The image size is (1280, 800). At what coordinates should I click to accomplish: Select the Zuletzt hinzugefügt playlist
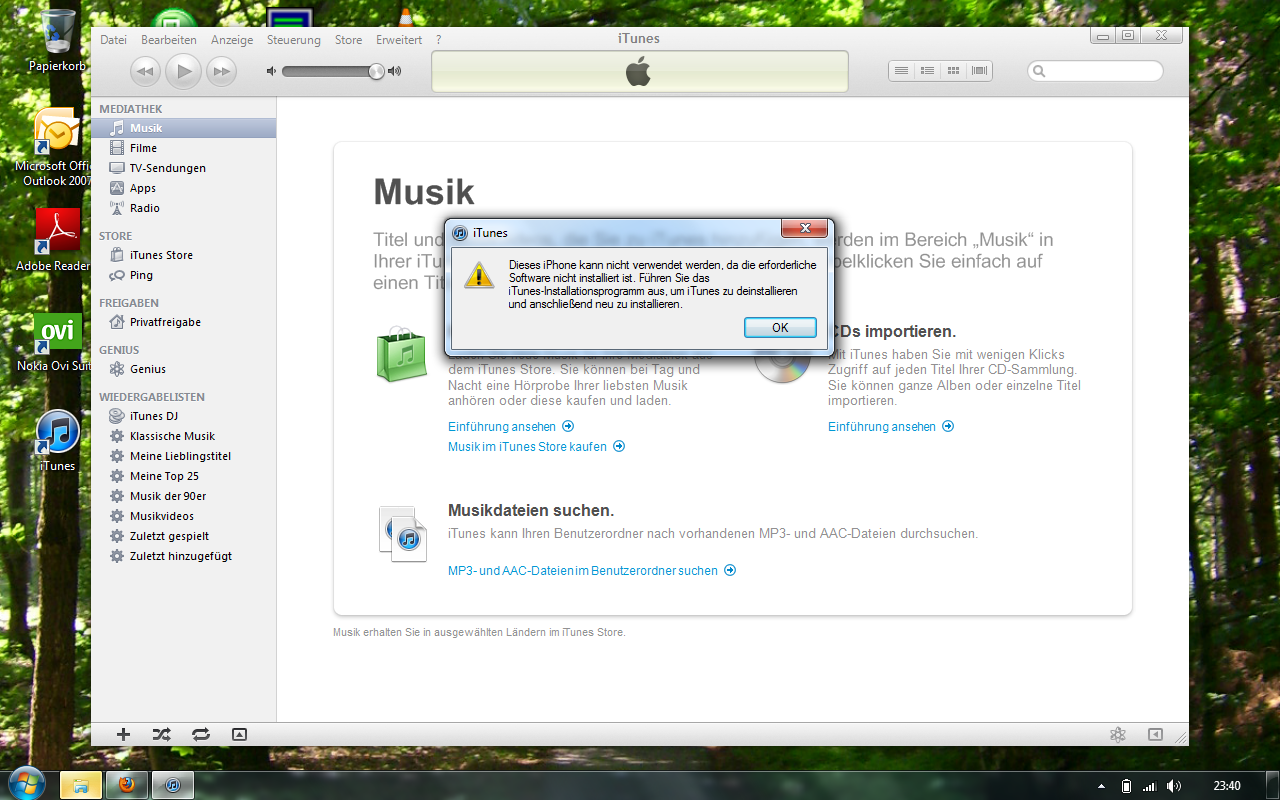click(x=184, y=556)
